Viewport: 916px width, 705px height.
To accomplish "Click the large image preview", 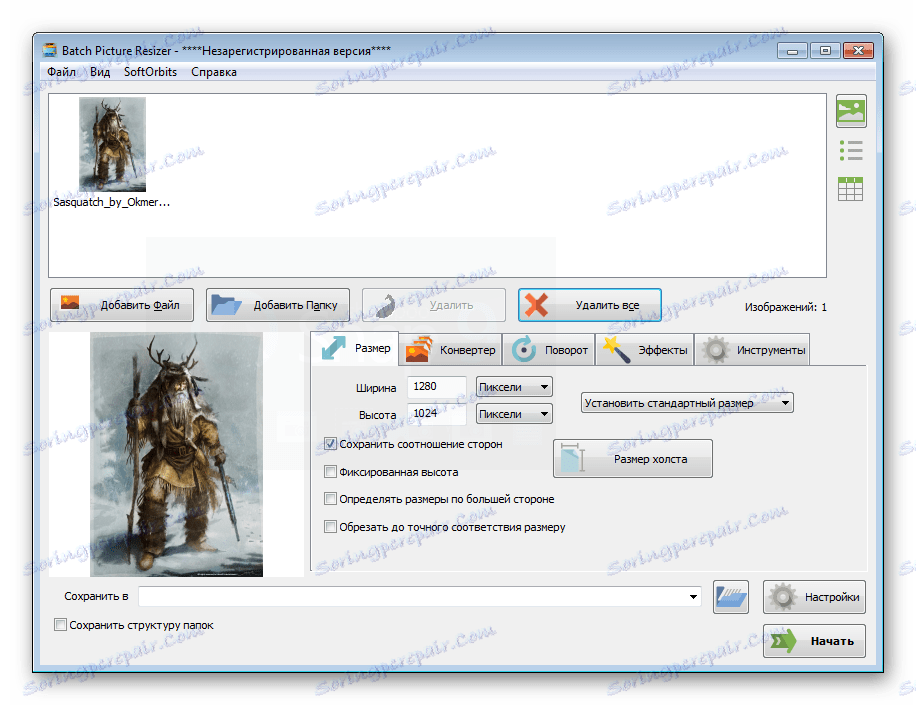I will coord(176,454).
